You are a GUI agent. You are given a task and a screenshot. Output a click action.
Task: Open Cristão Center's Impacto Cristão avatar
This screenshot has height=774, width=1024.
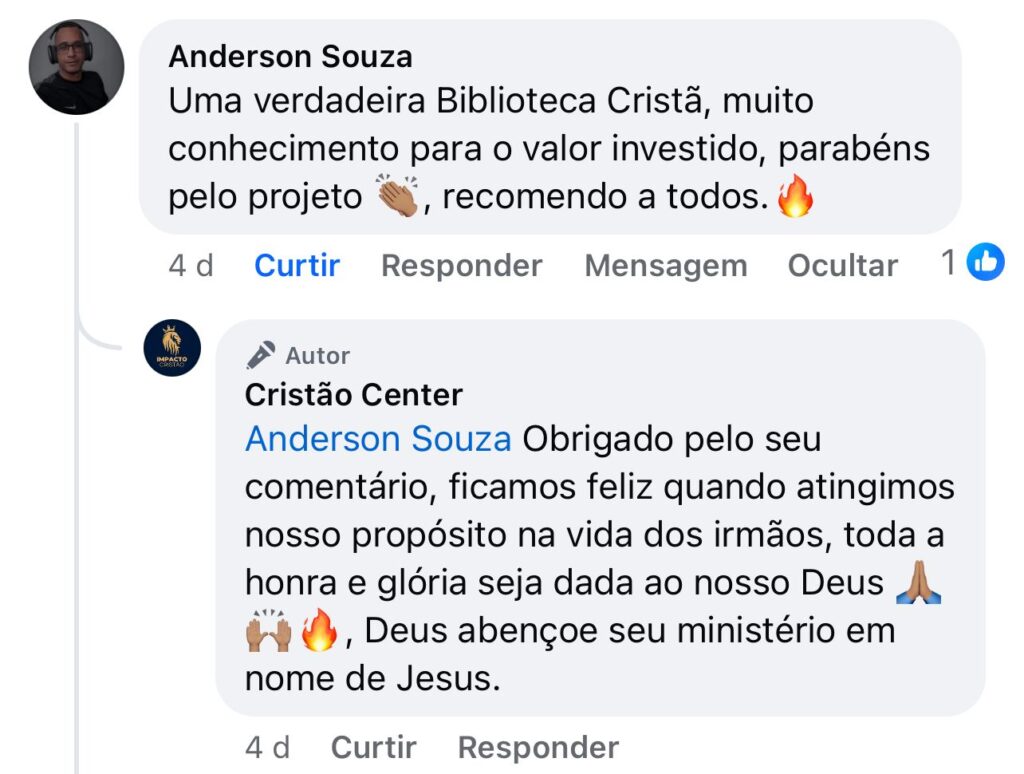(x=172, y=348)
